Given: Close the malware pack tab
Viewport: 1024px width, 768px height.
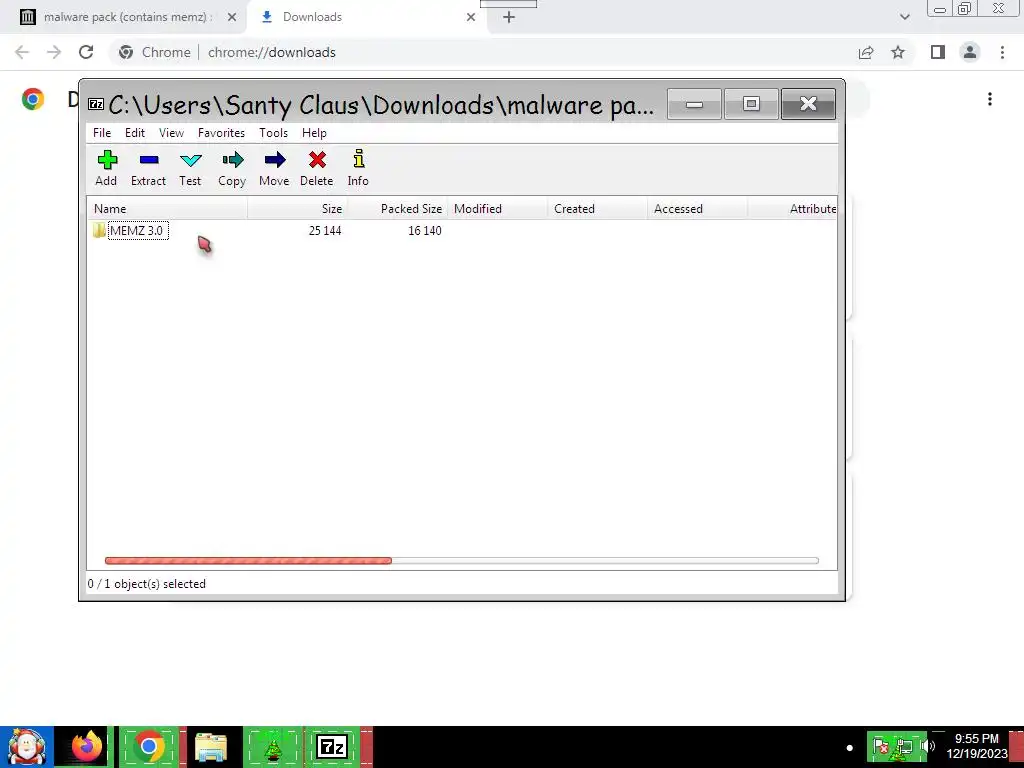Looking at the screenshot, I should (231, 17).
